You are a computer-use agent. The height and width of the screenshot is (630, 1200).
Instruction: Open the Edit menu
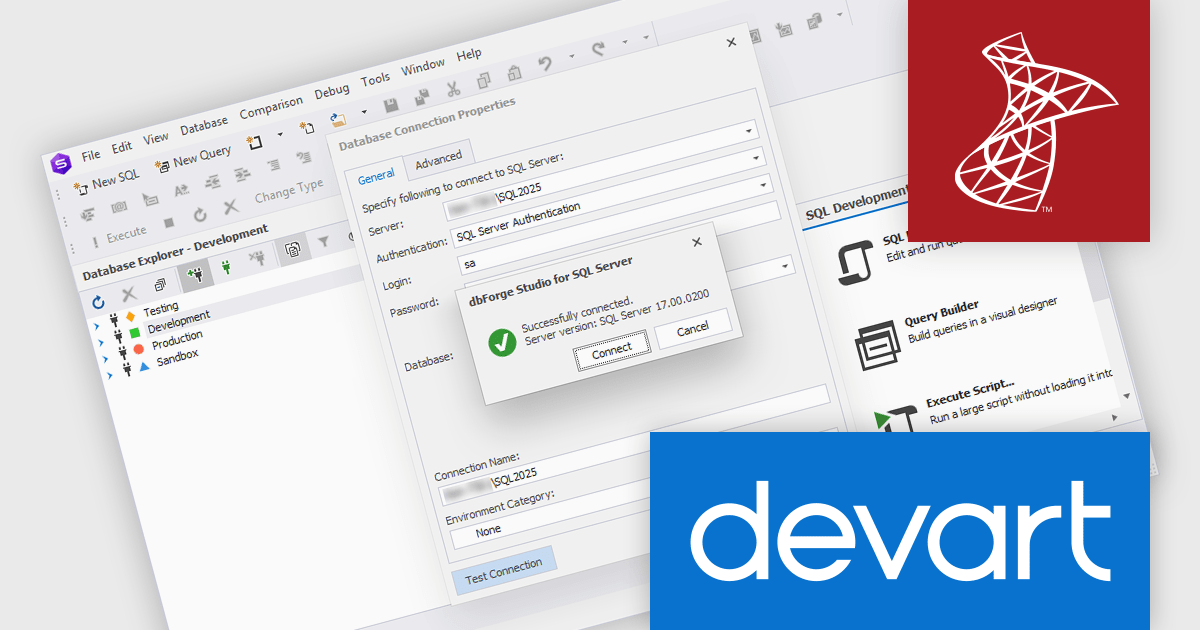[122, 146]
